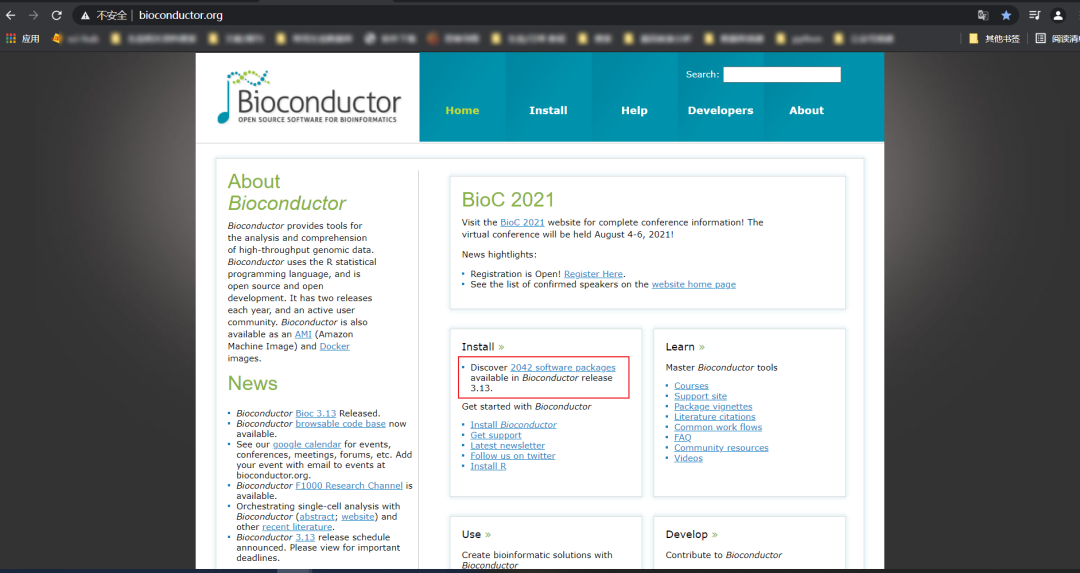Open the F1000 Research Channel link

[x=349, y=486]
